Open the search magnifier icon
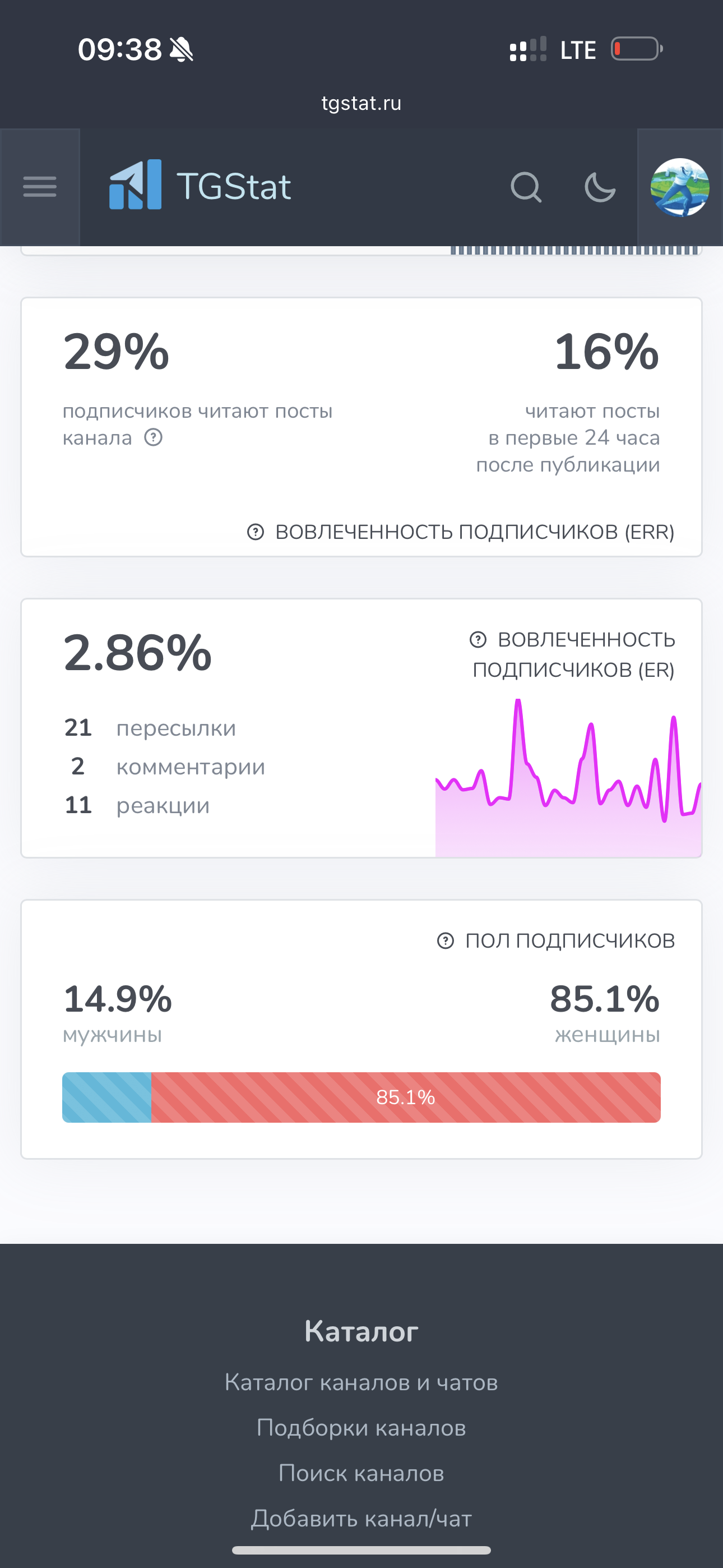Image resolution: width=723 pixels, height=1568 pixels. (x=526, y=187)
